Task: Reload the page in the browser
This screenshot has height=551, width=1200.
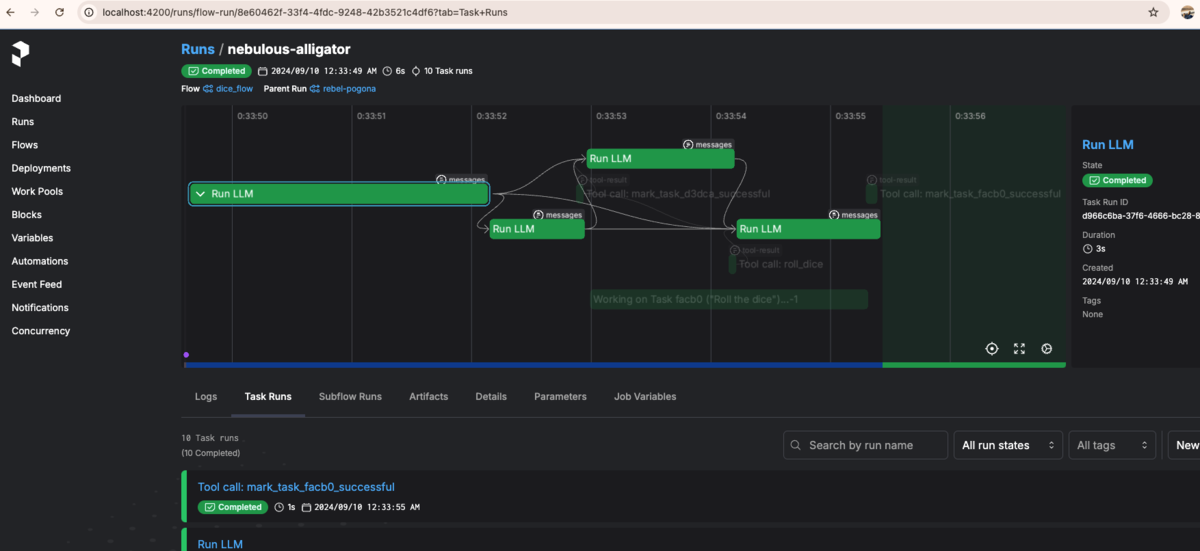Action: pyautogui.click(x=60, y=12)
